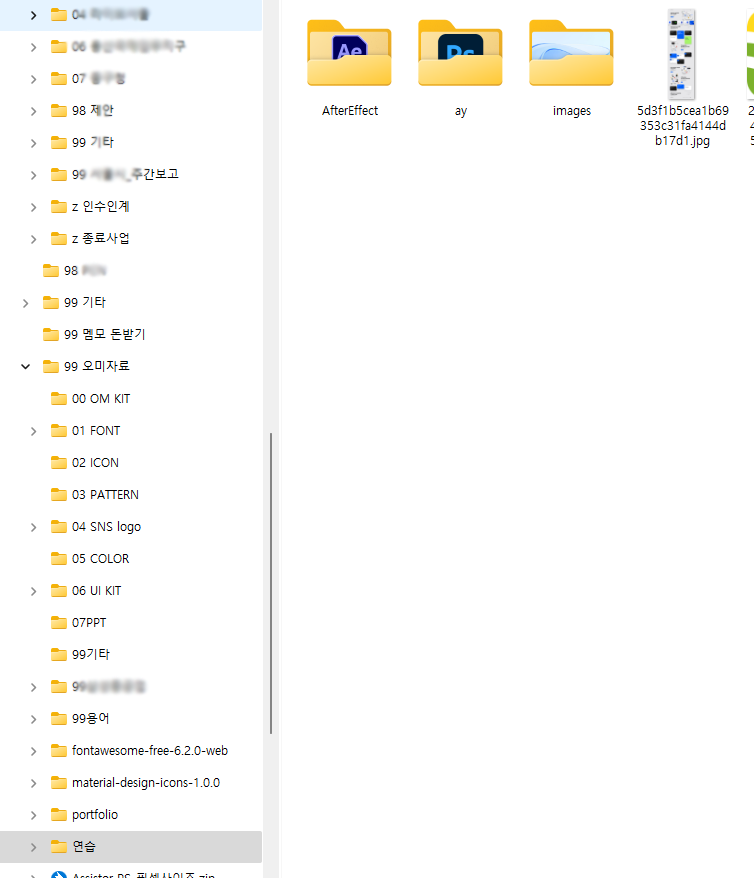The height and width of the screenshot is (878, 754).
Task: Select 00 OM KIT tree item
Action: [x=131, y=398]
